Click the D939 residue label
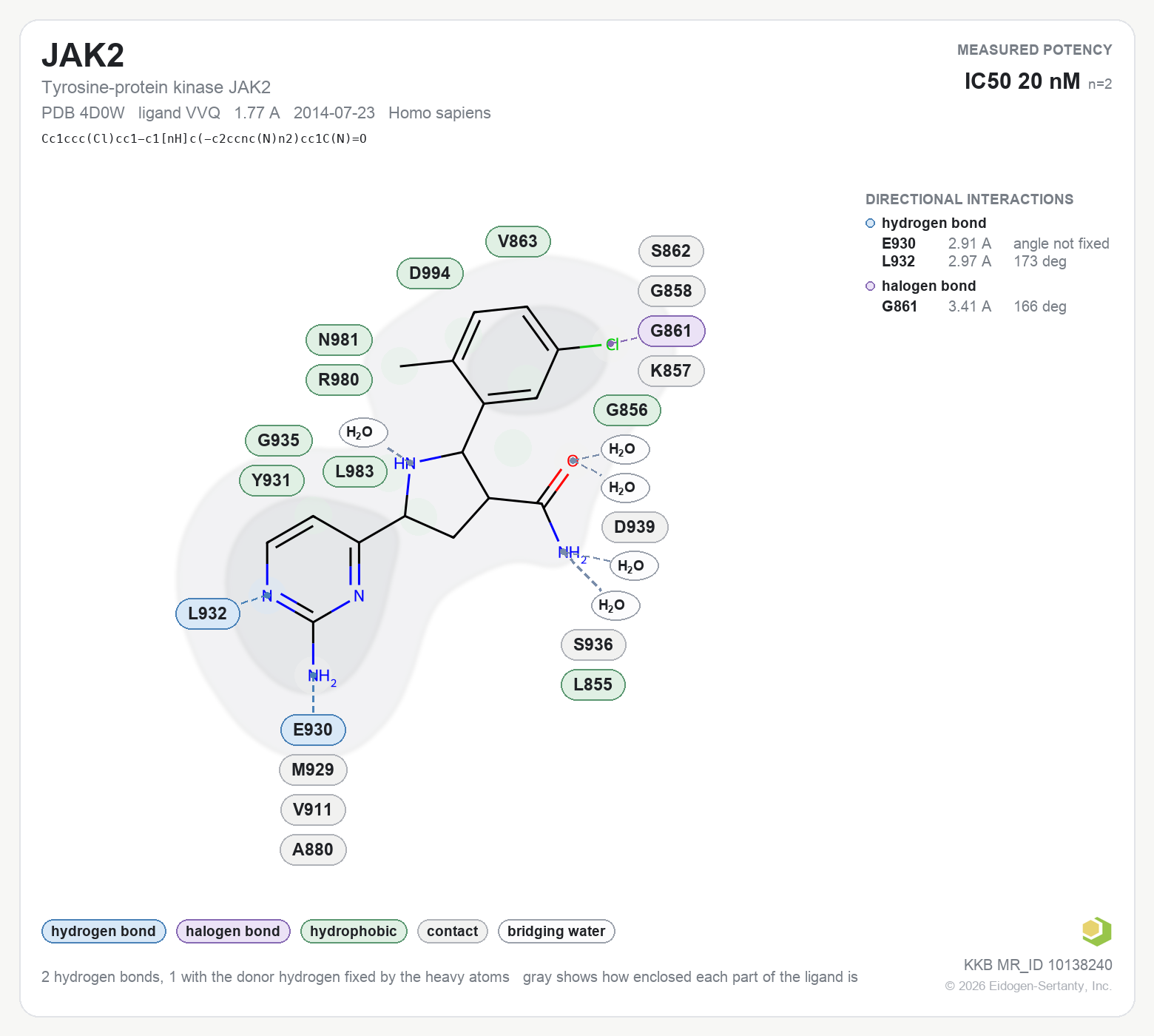 click(635, 527)
